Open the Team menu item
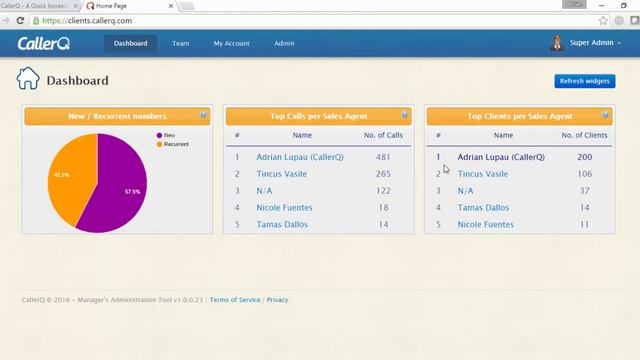This screenshot has width=640, height=360. point(180,43)
